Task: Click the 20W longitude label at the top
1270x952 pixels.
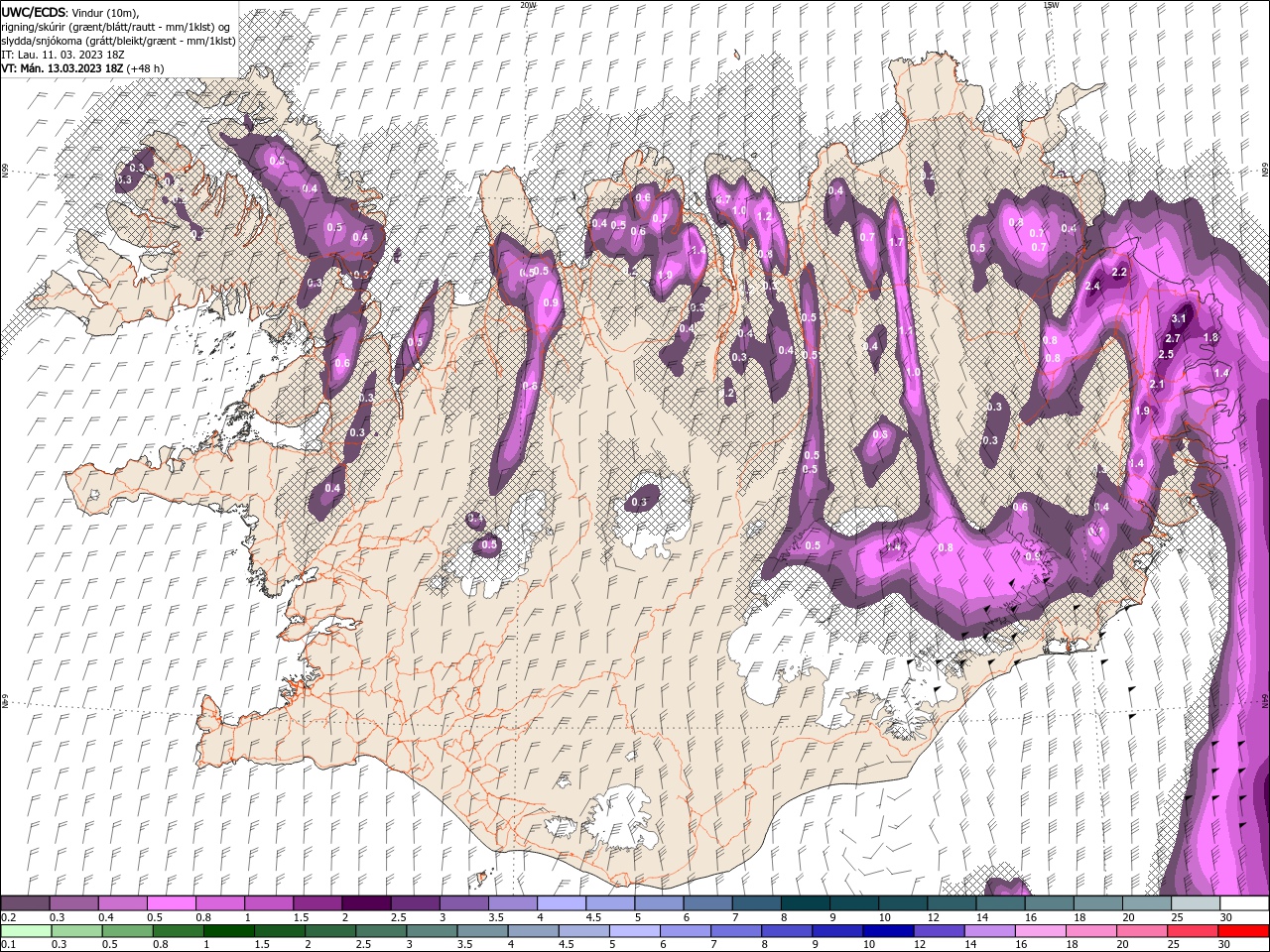Action: [528, 5]
